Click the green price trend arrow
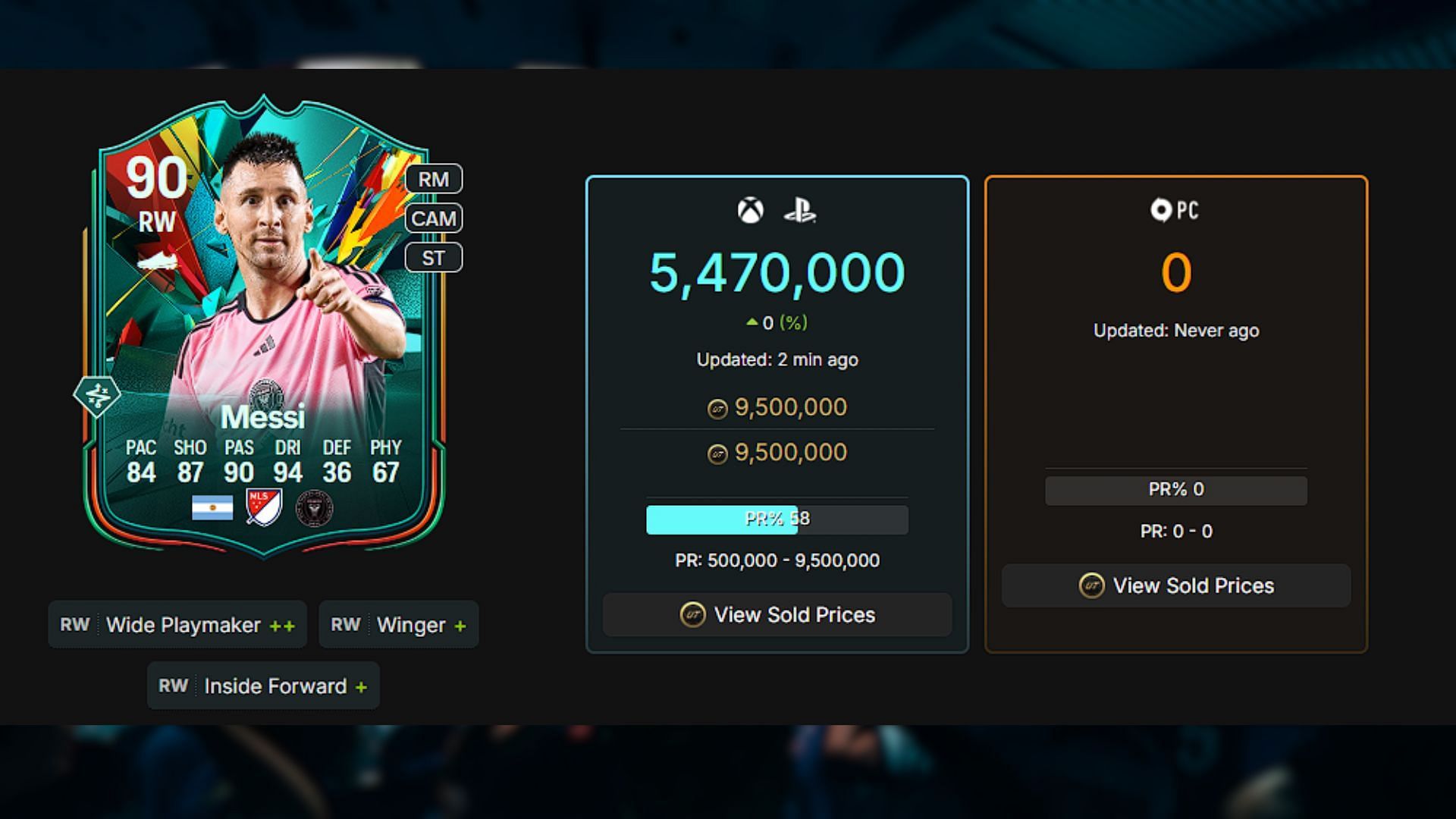This screenshot has height=819, width=1456. click(752, 322)
